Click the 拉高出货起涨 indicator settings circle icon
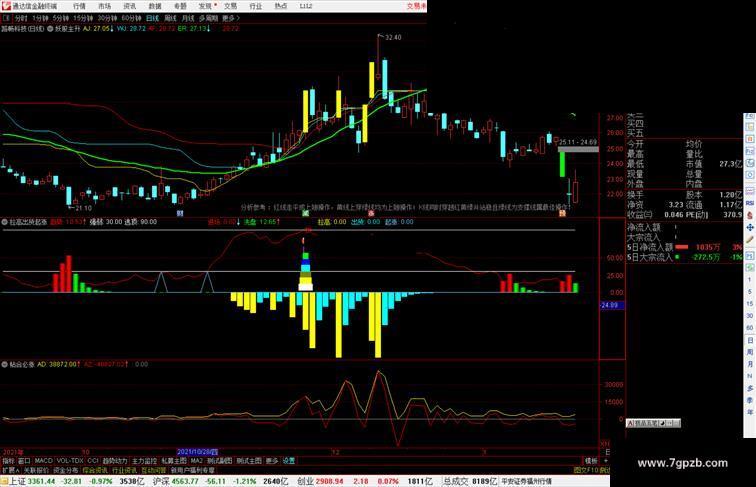 pyautogui.click(x=5, y=222)
